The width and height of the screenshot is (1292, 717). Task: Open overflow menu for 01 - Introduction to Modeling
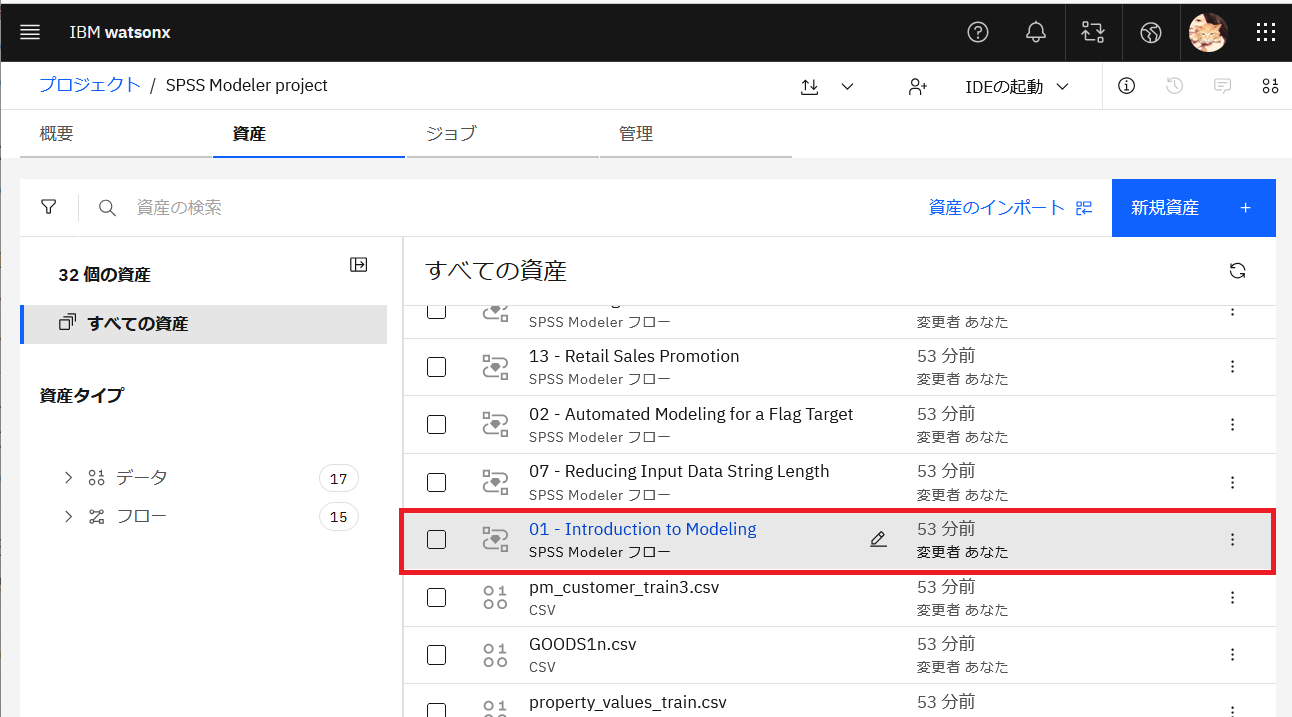1232,540
